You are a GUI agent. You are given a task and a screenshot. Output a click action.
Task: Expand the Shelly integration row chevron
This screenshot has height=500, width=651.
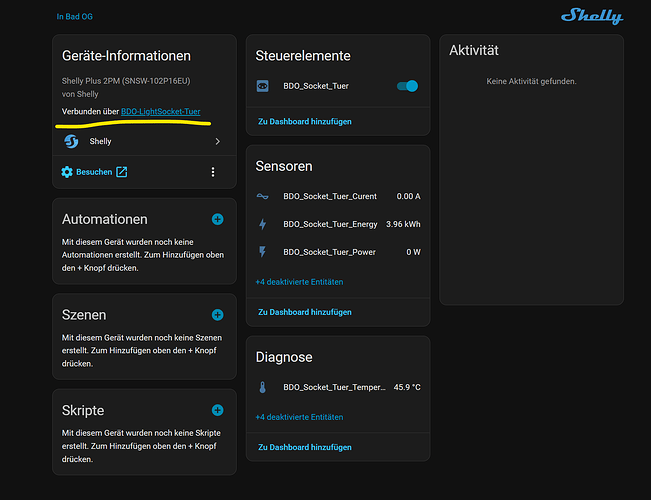(x=217, y=142)
